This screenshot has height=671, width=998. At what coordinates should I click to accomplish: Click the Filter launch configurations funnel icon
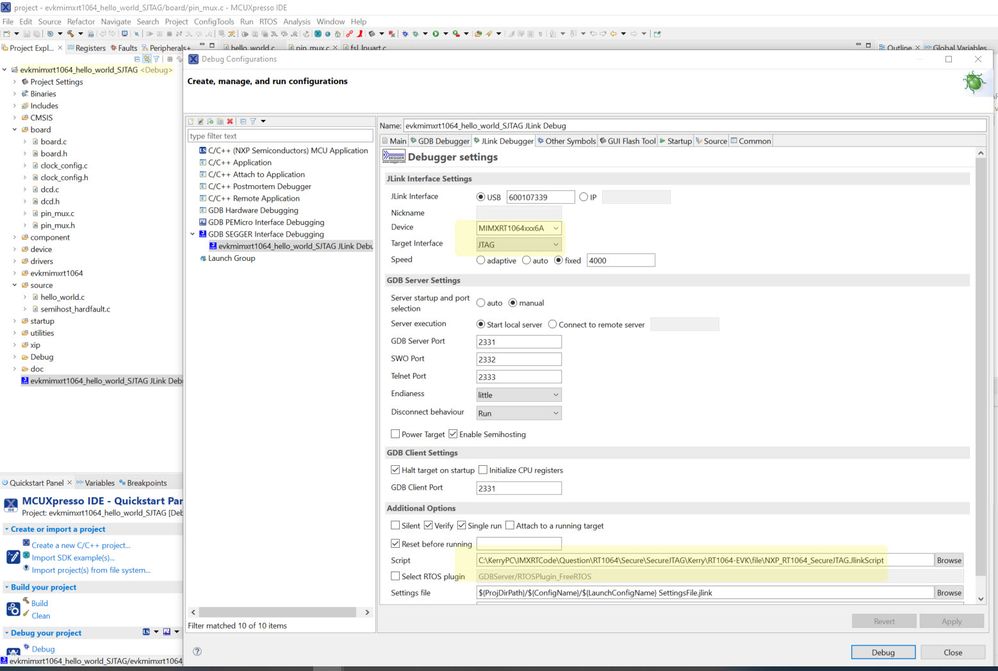tap(253, 121)
